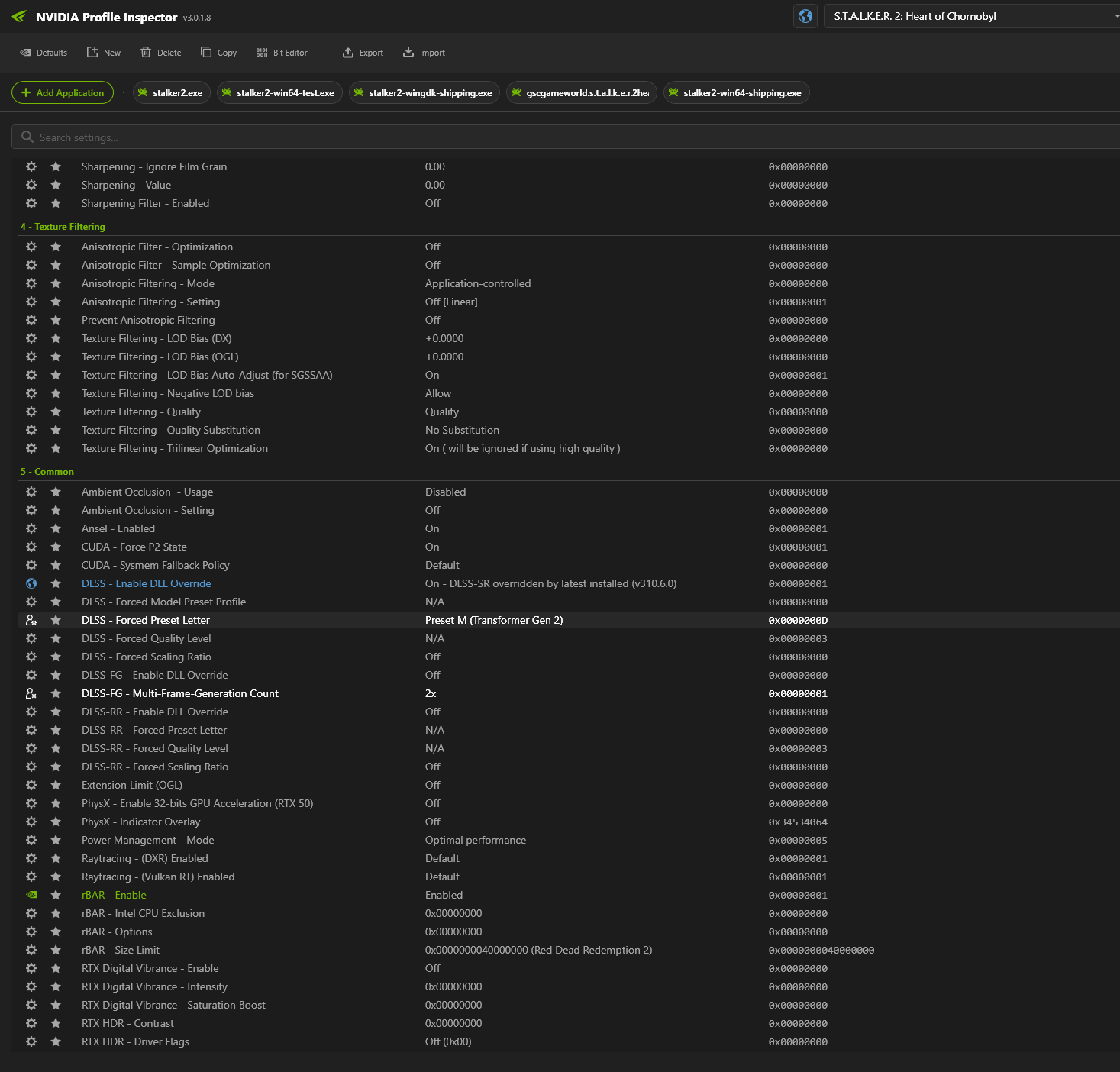This screenshot has height=1072, width=1120.
Task: Click the Import toolbar button
Action: [424, 53]
